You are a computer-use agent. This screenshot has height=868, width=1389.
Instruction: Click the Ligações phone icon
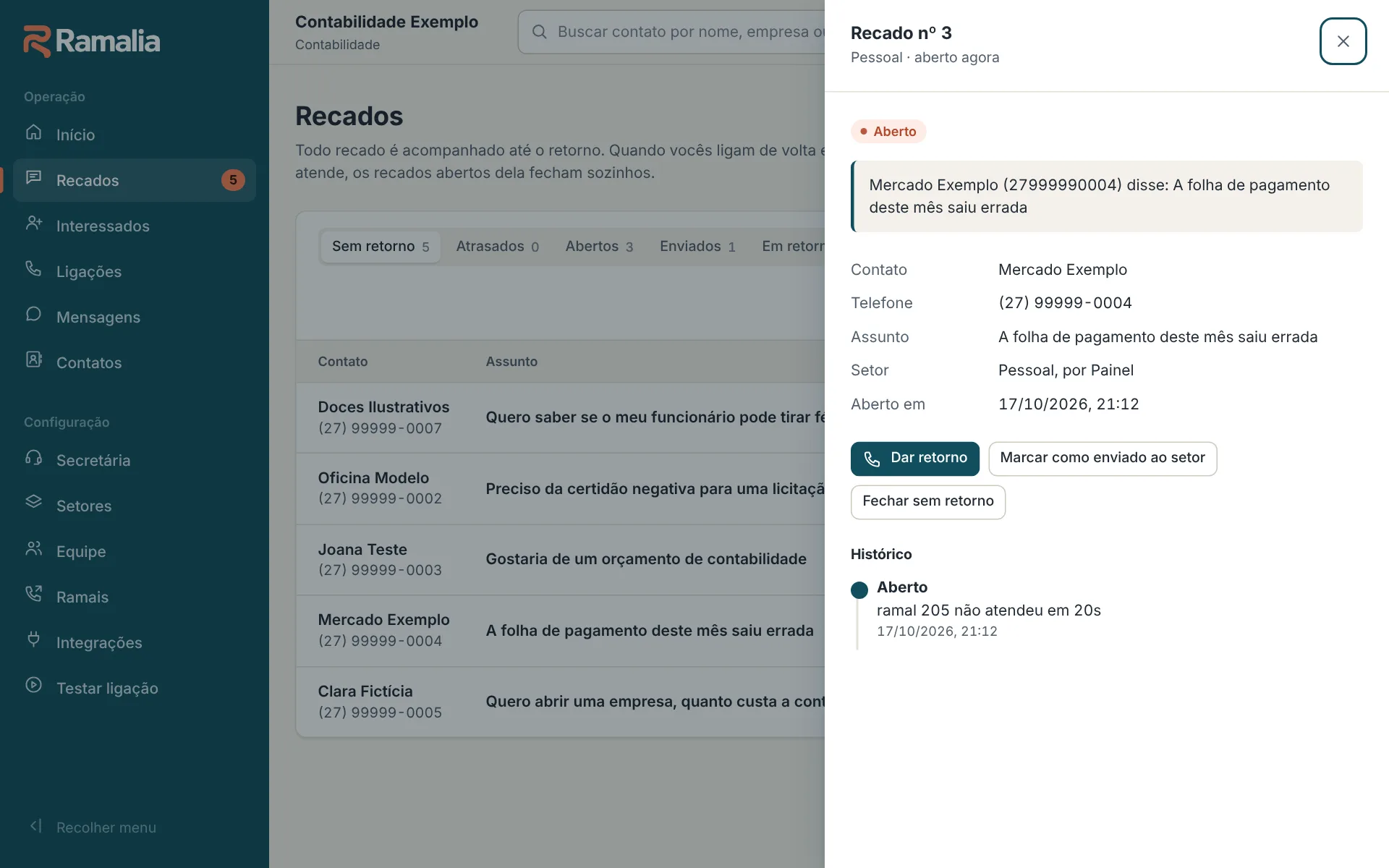coord(33,269)
